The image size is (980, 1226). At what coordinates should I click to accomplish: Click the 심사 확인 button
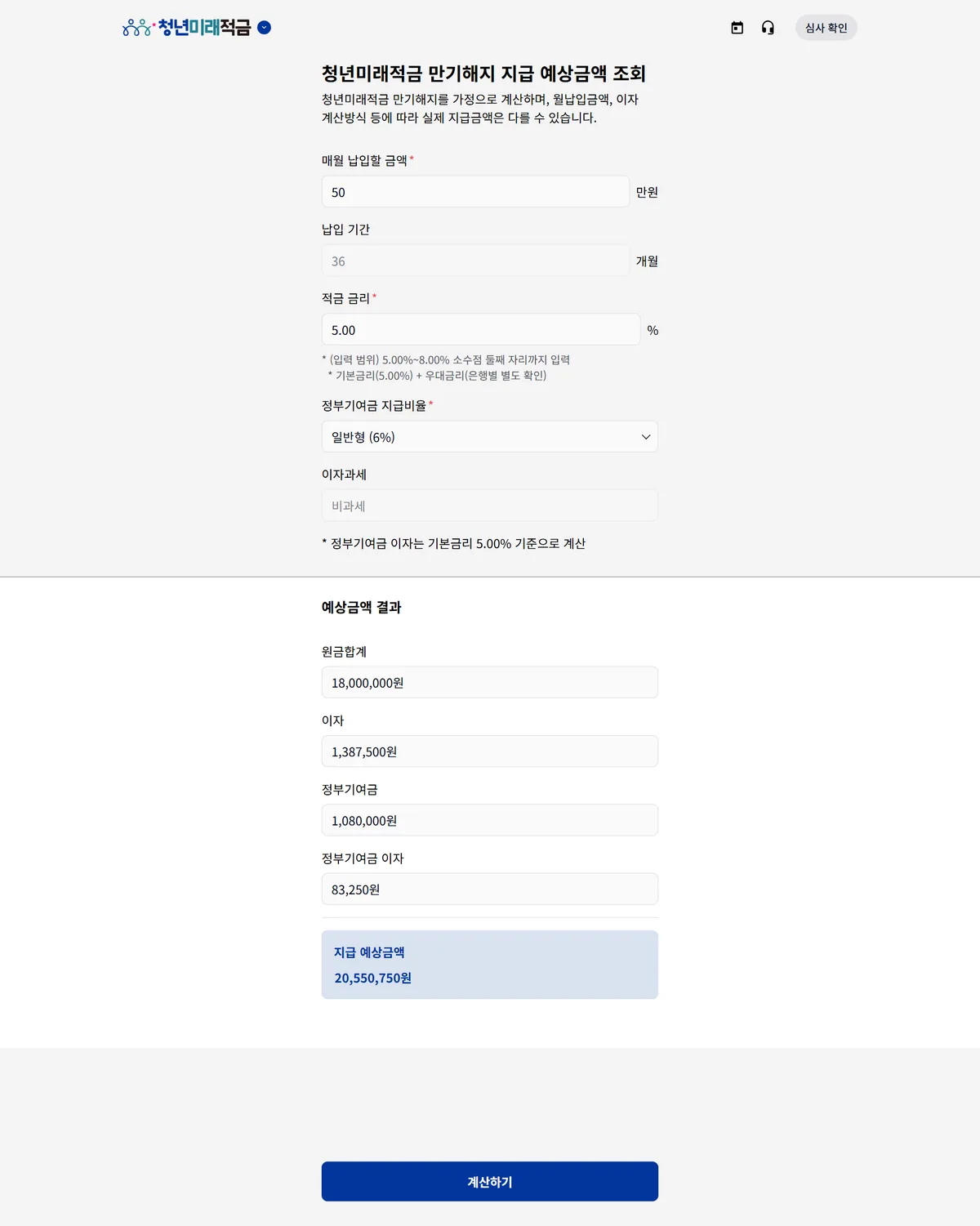pos(826,28)
